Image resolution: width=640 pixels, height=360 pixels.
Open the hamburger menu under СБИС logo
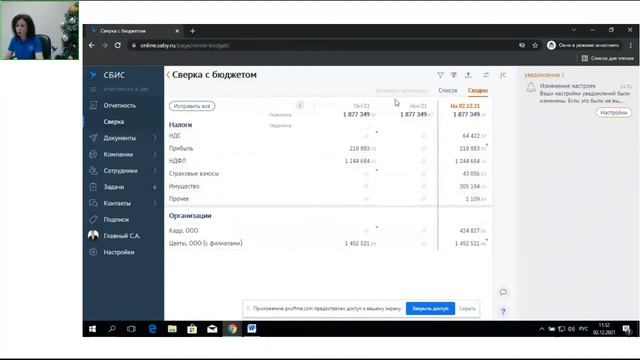point(93,89)
